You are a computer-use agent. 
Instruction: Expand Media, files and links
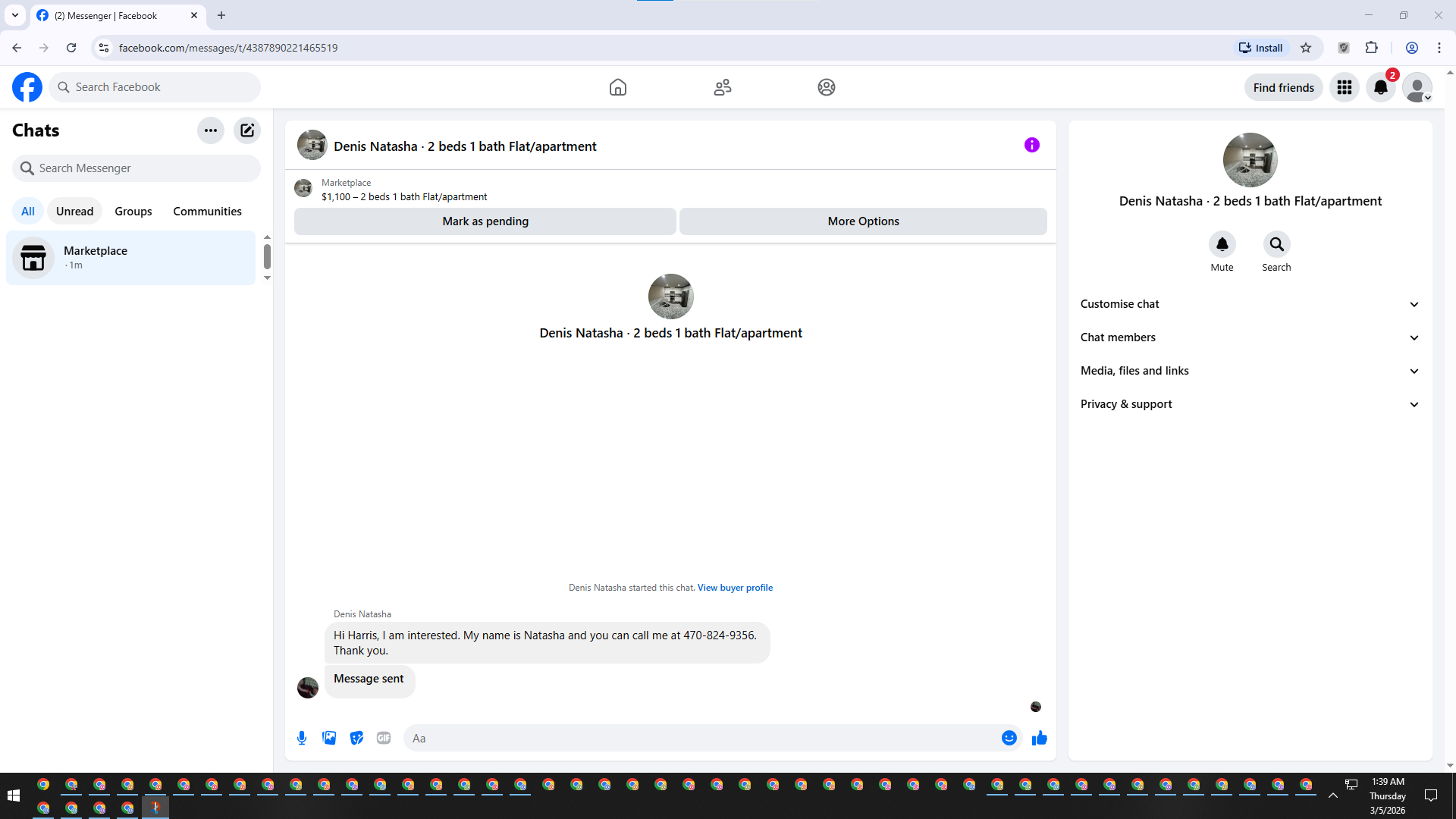click(1250, 371)
